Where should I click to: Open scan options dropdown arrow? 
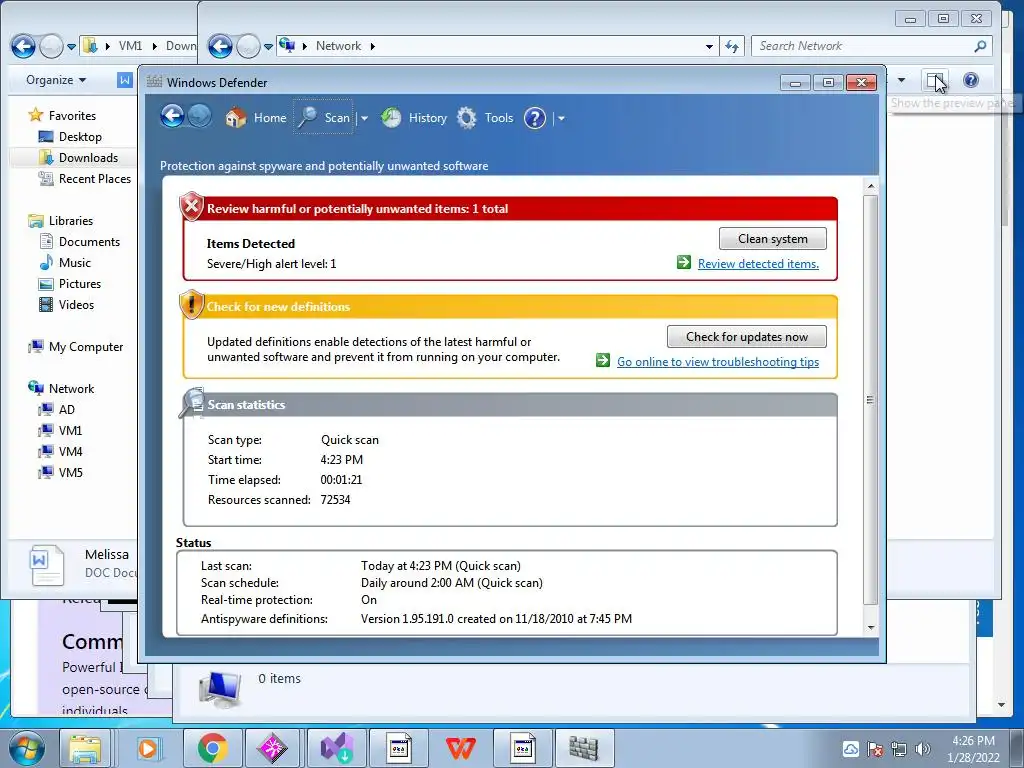coord(364,118)
